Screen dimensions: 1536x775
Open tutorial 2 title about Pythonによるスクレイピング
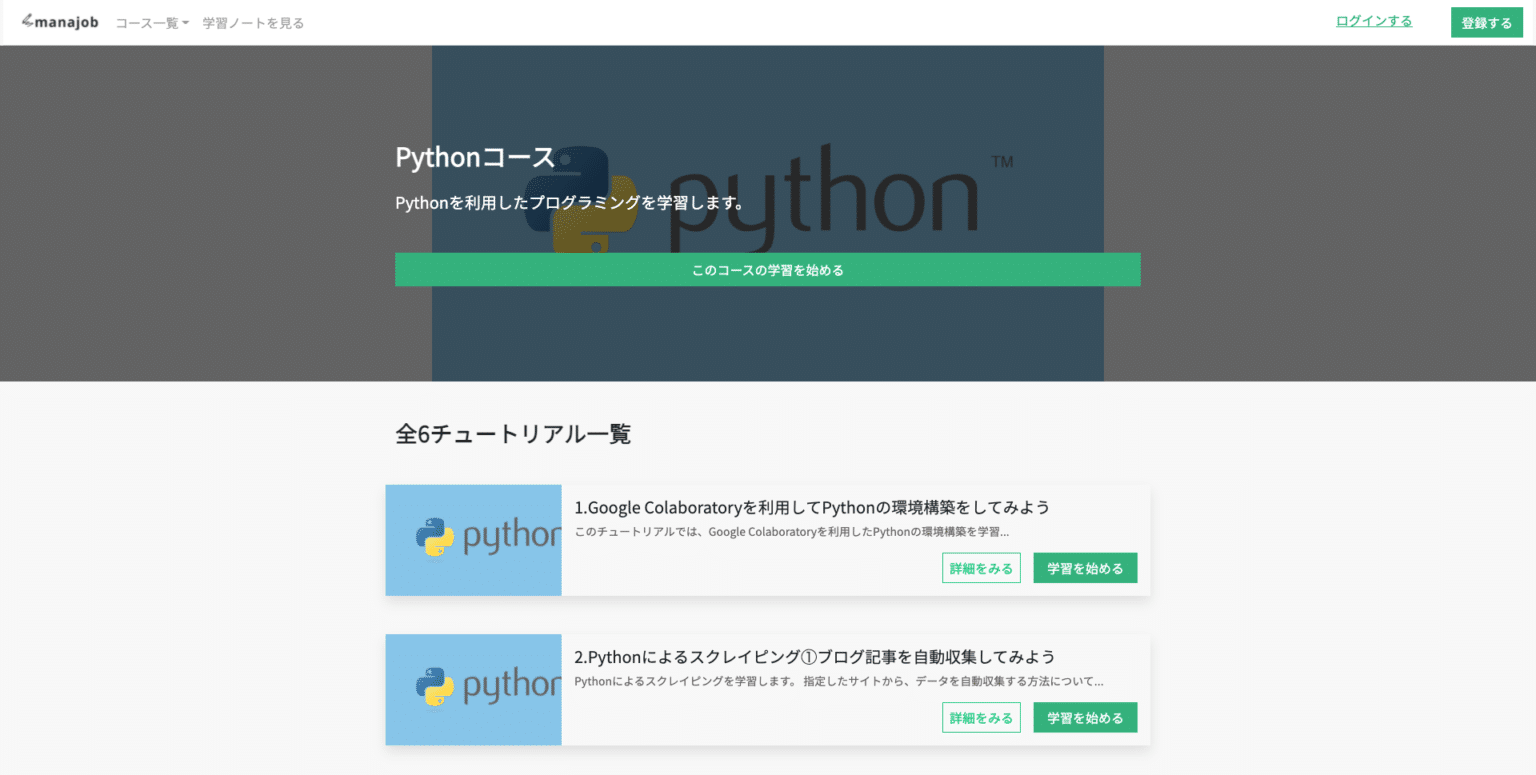[814, 657]
